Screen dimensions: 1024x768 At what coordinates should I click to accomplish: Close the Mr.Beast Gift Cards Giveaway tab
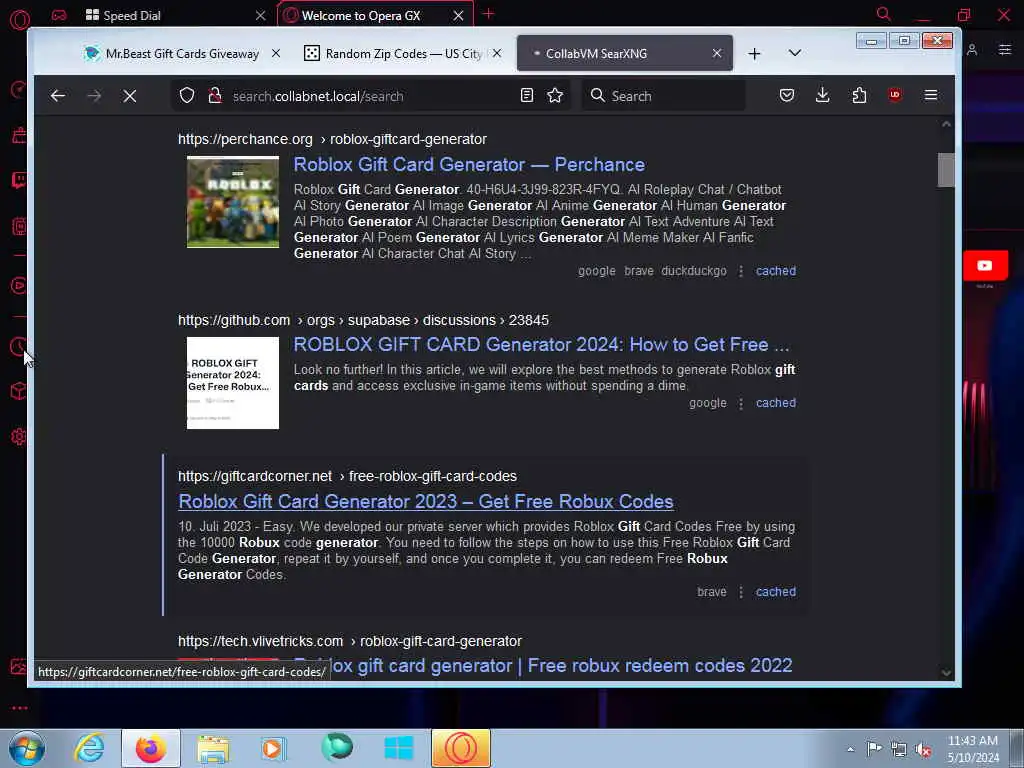point(276,54)
